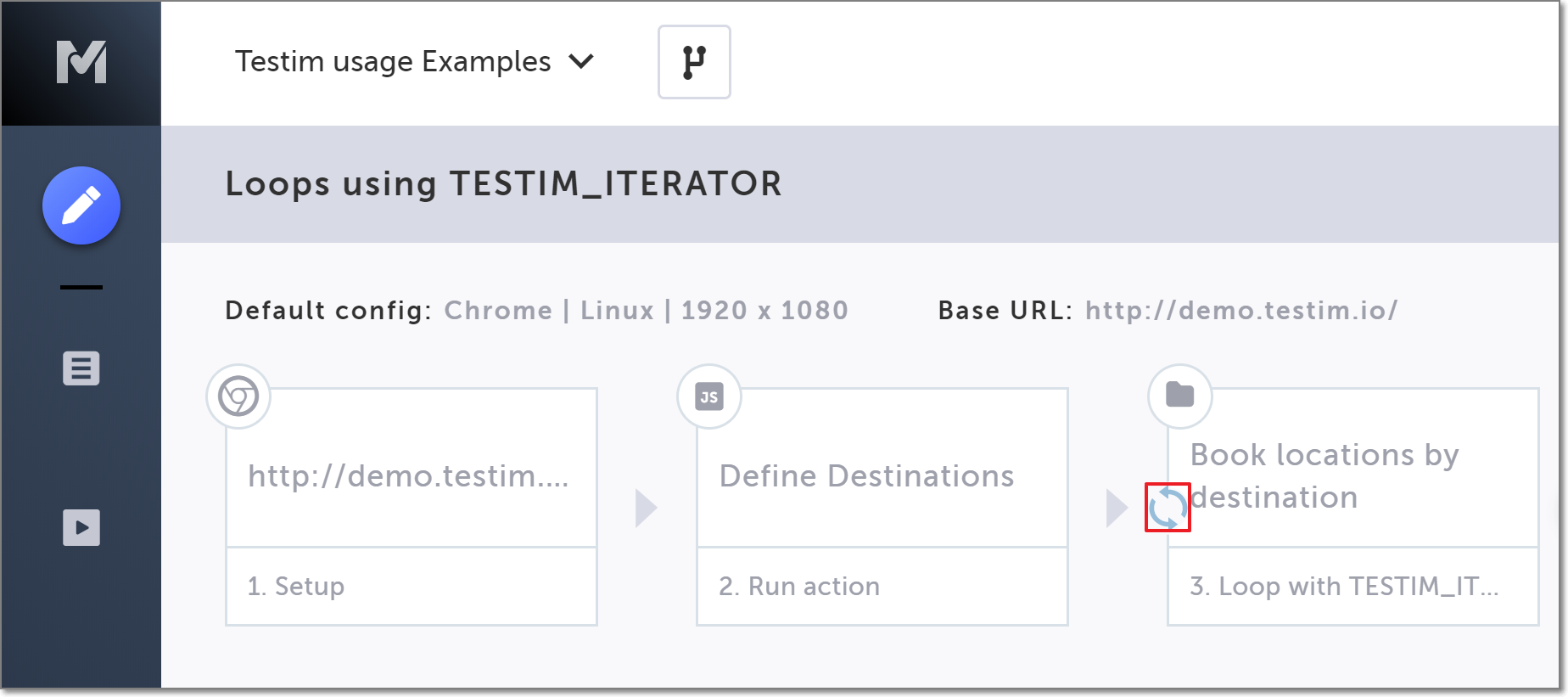
Task: Expand the Testim usage Examples project dropdown
Action: click(414, 61)
